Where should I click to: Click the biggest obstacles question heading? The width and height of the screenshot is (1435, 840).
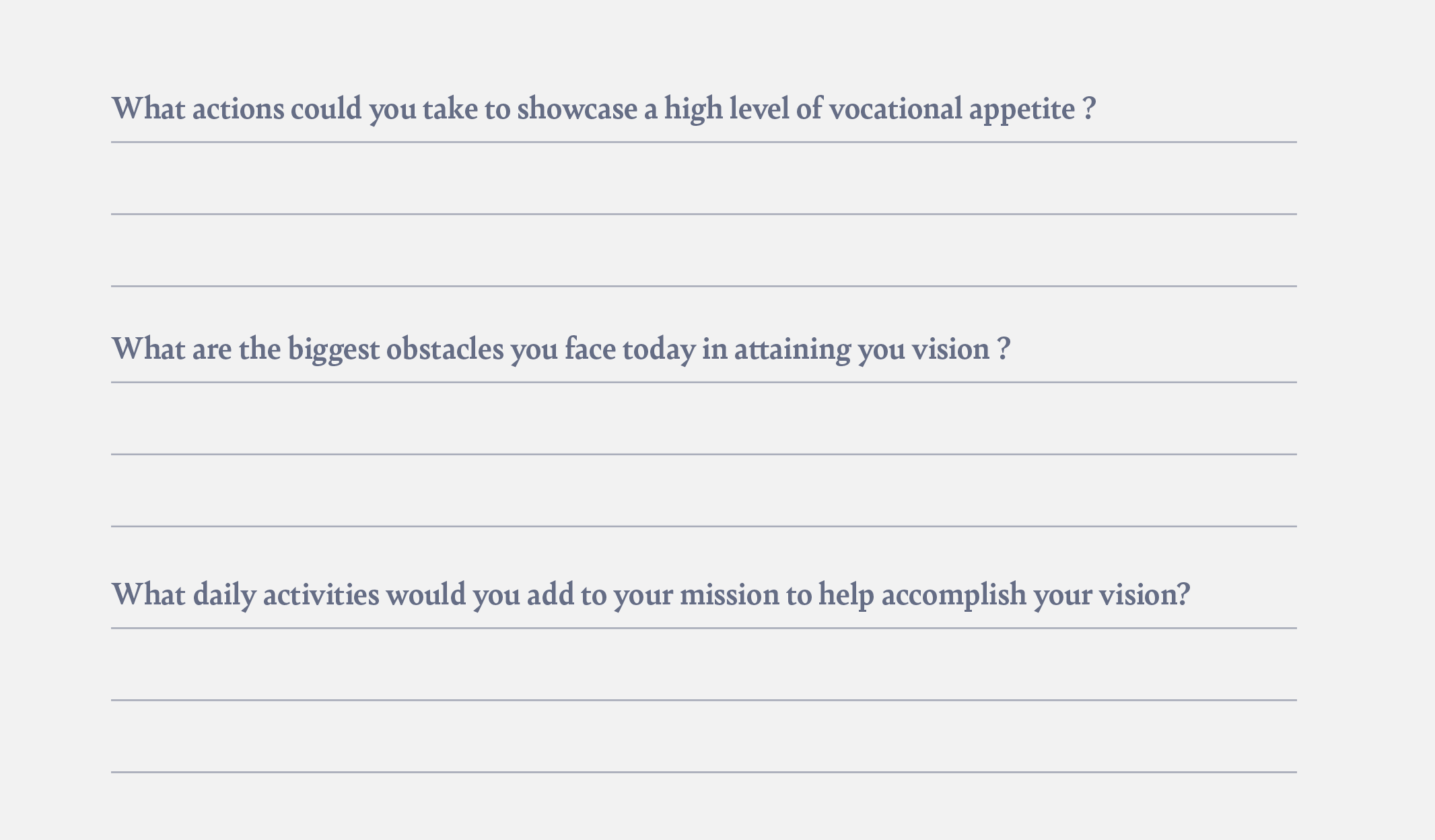pos(561,349)
